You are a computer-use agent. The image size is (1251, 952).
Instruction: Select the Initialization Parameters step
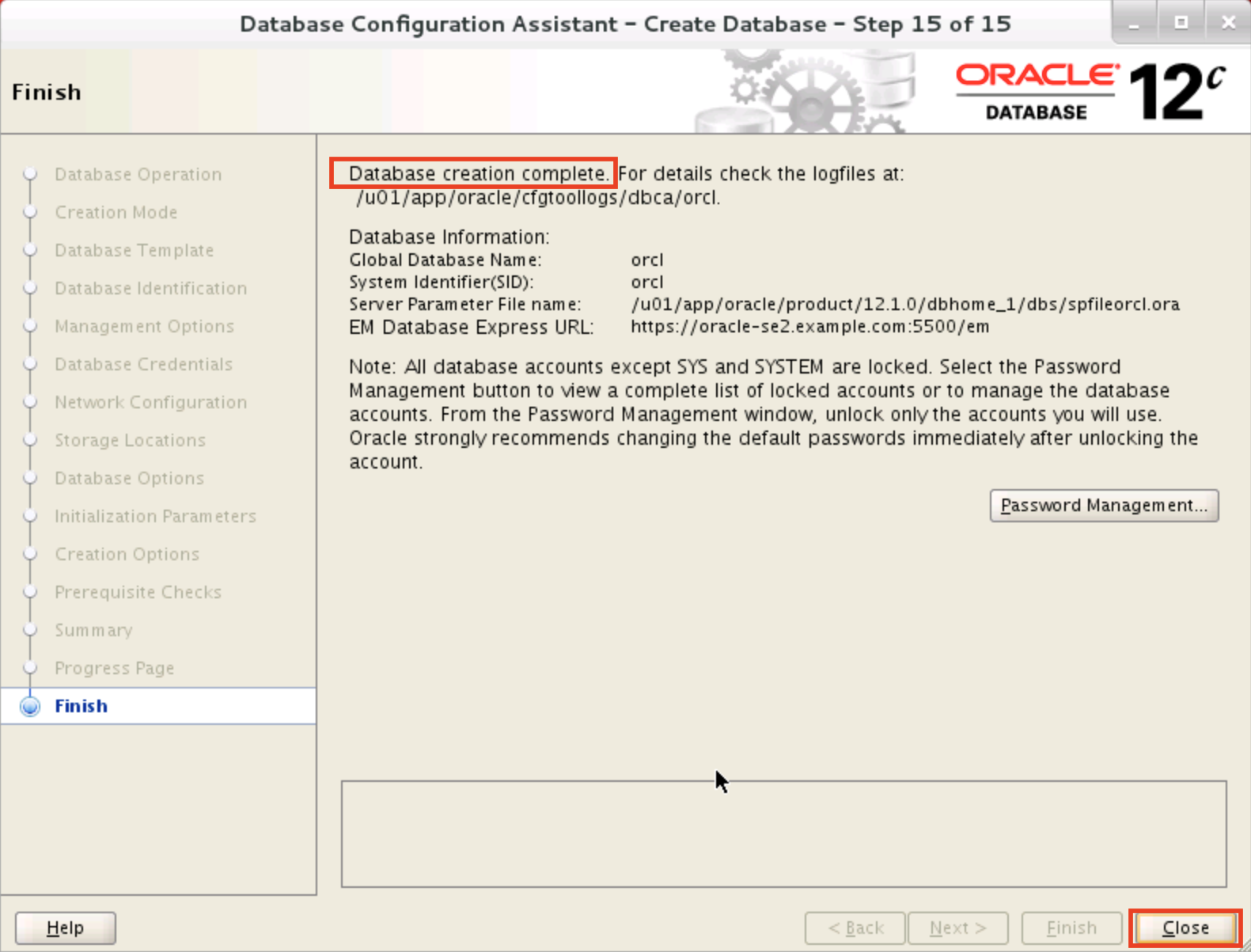tap(156, 516)
